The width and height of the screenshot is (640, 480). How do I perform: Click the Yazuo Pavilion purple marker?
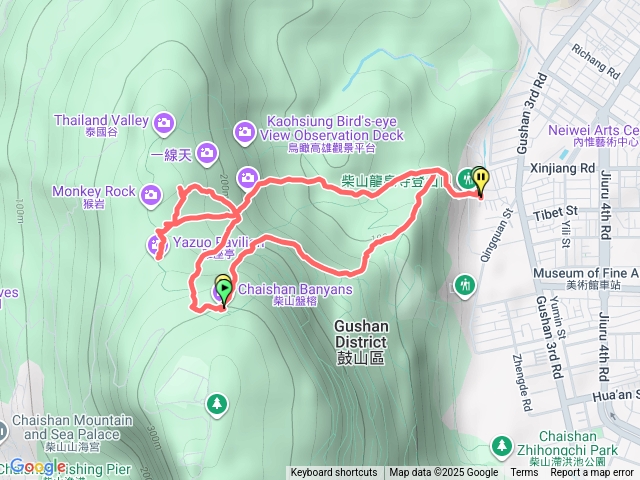(154, 245)
